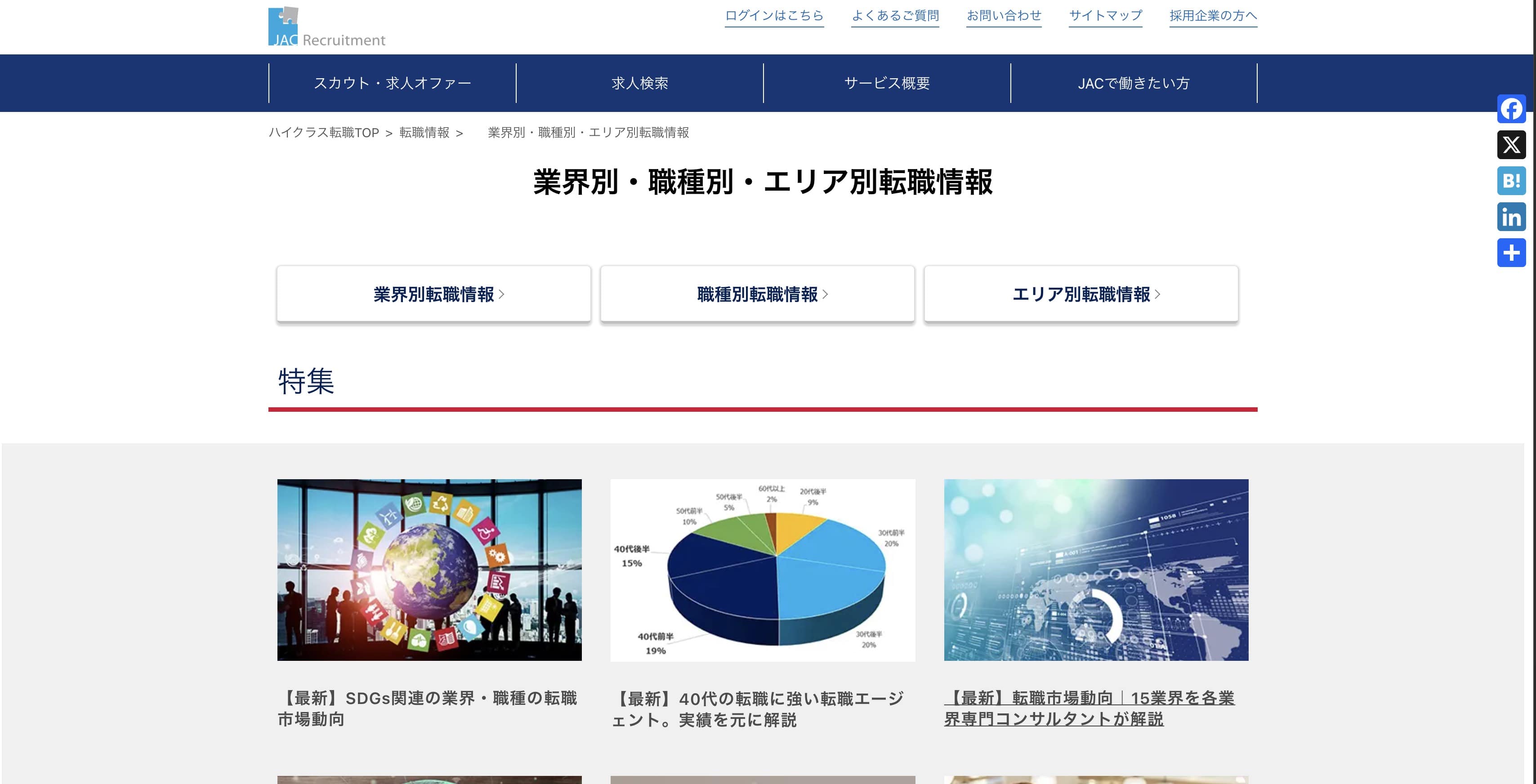Open the 求人検索 navigation menu
This screenshot has height=784, width=1536.
640,83
